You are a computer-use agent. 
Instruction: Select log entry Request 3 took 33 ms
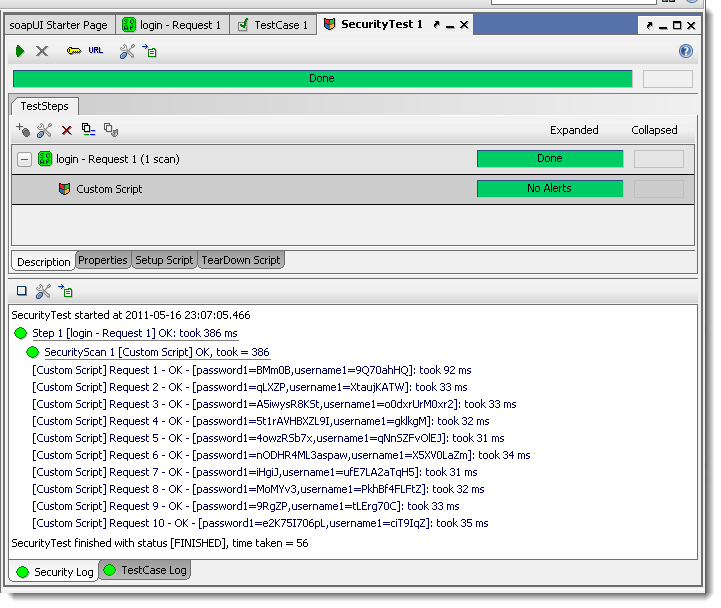[274, 404]
